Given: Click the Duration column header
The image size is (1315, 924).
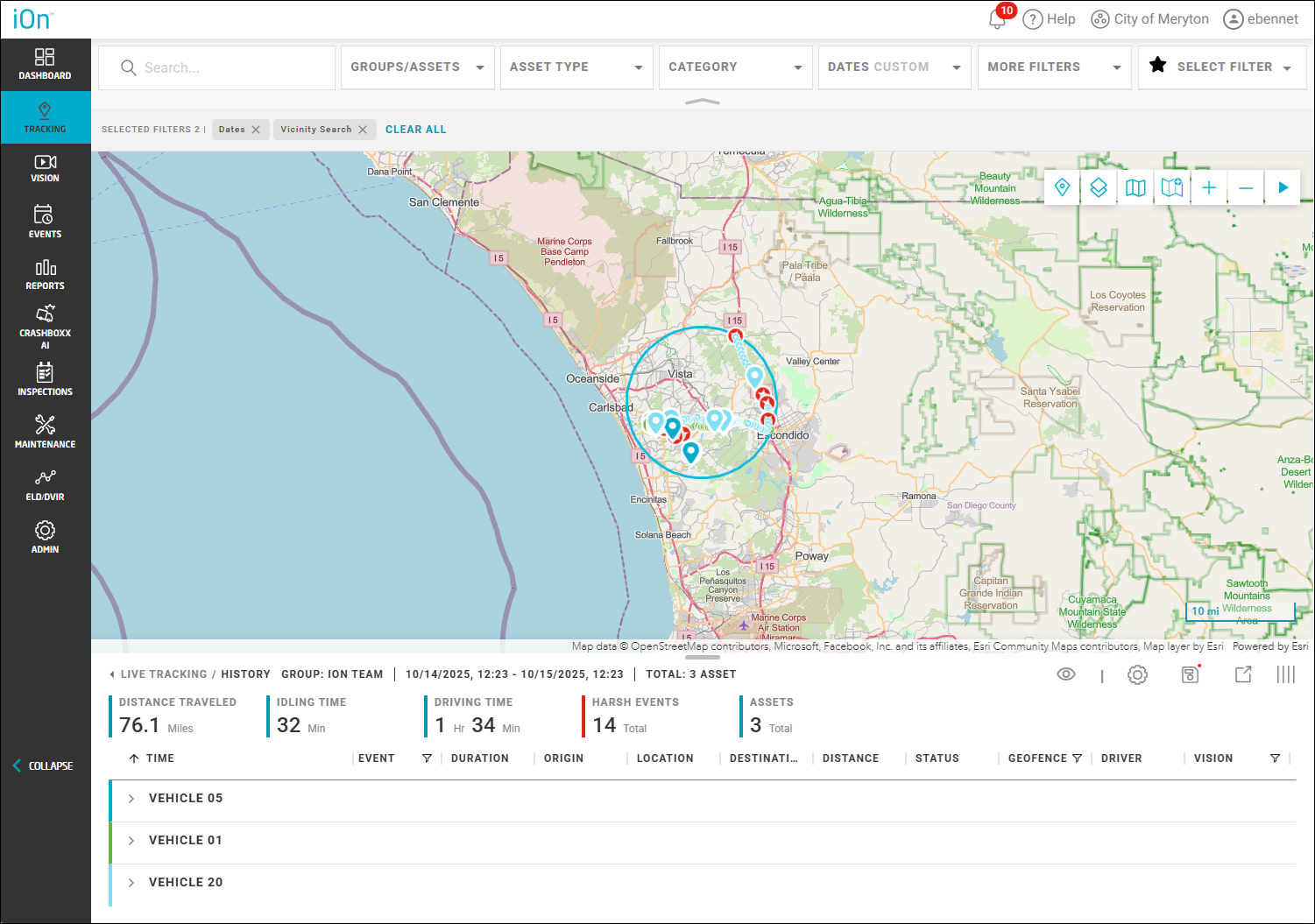Looking at the screenshot, I should (x=480, y=758).
